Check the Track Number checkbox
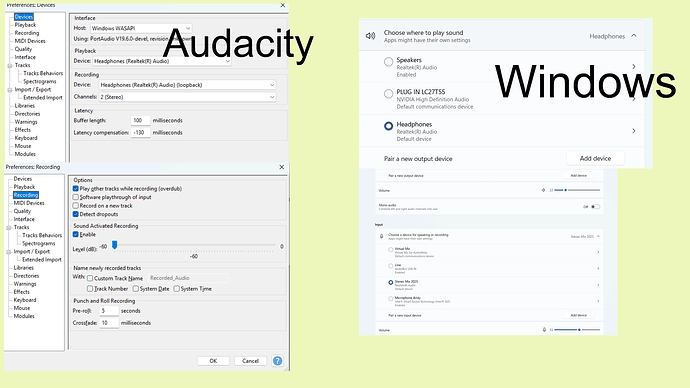The image size is (690, 388). [x=90, y=289]
